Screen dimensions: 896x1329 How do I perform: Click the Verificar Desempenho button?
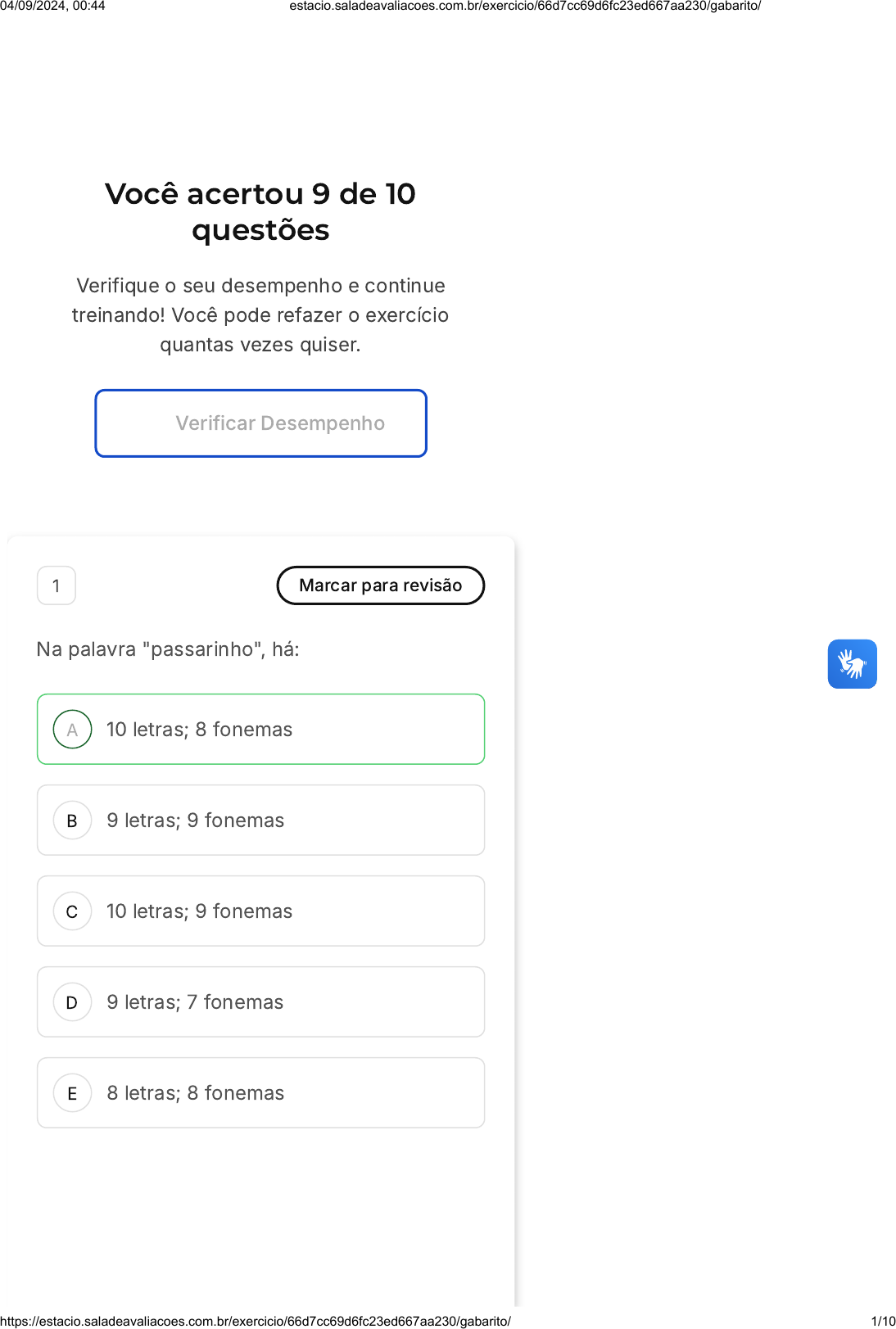click(261, 423)
